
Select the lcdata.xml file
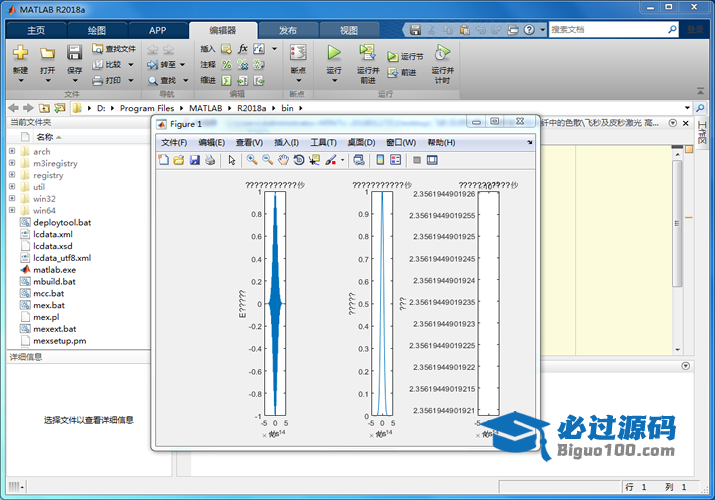click(x=53, y=234)
